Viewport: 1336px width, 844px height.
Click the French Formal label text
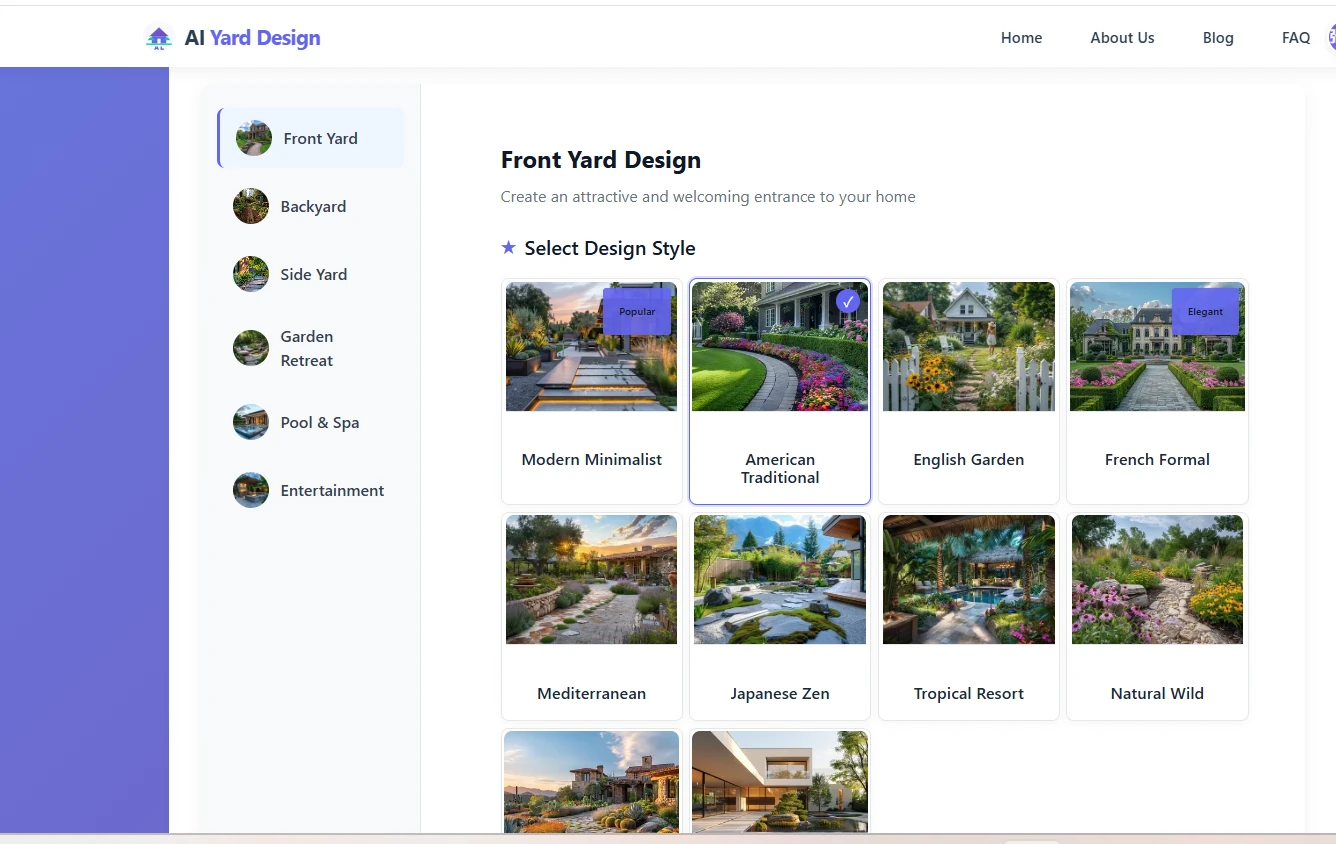(1157, 459)
